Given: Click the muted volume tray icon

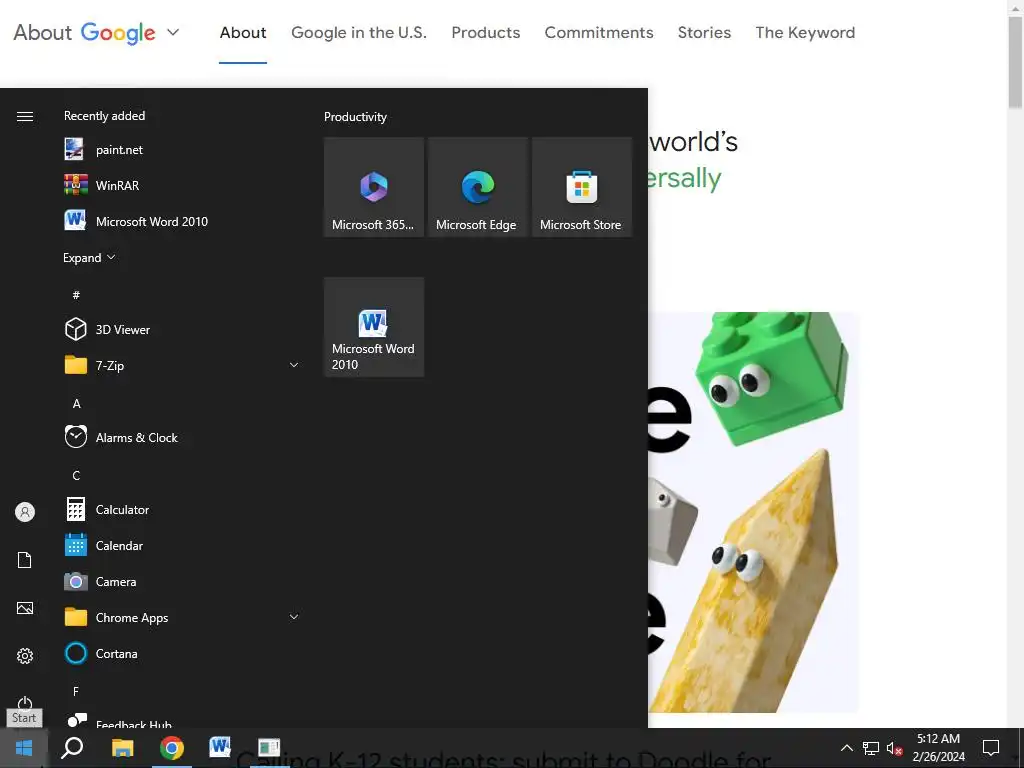Looking at the screenshot, I should click(x=895, y=748).
